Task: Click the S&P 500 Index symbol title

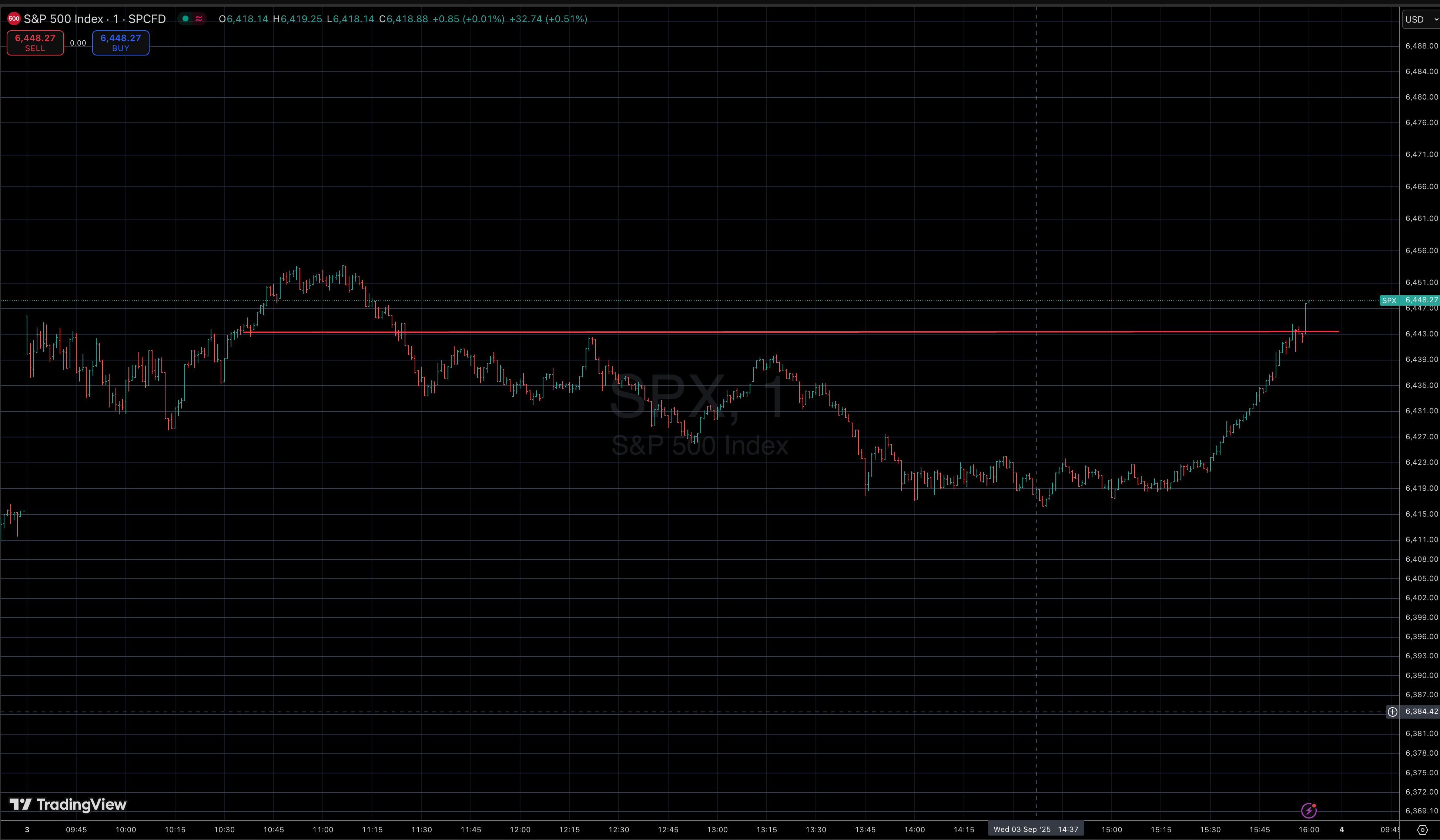Action: tap(63, 19)
